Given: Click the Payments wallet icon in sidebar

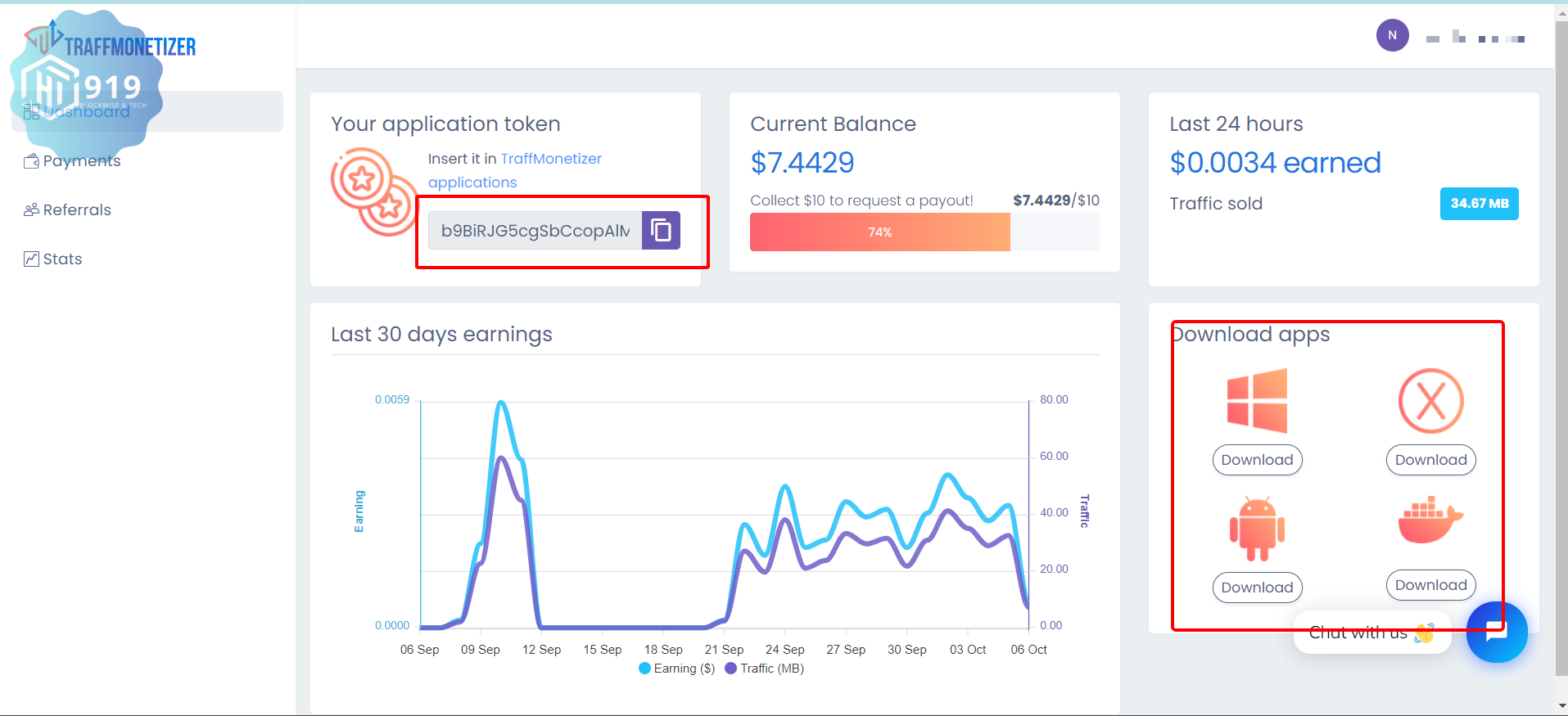Looking at the screenshot, I should [x=31, y=160].
